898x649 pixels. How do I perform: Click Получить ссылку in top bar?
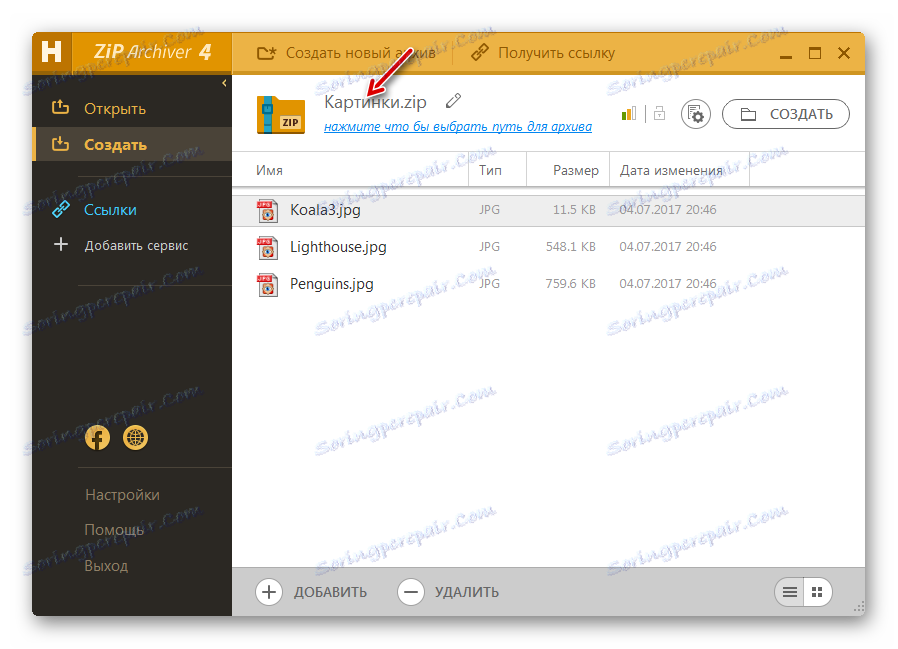point(542,53)
